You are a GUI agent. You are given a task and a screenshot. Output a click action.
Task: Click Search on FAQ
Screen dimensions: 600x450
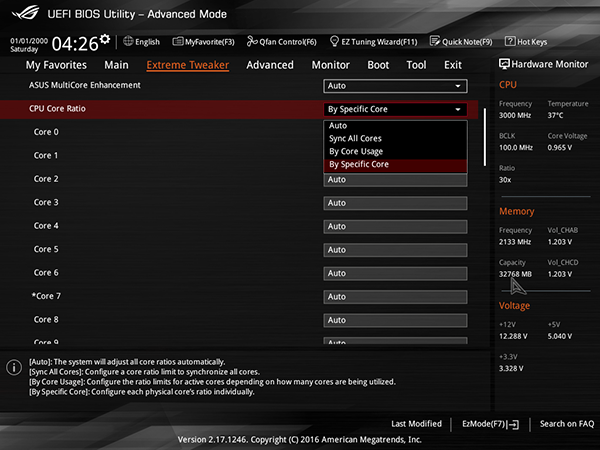[x=567, y=424]
